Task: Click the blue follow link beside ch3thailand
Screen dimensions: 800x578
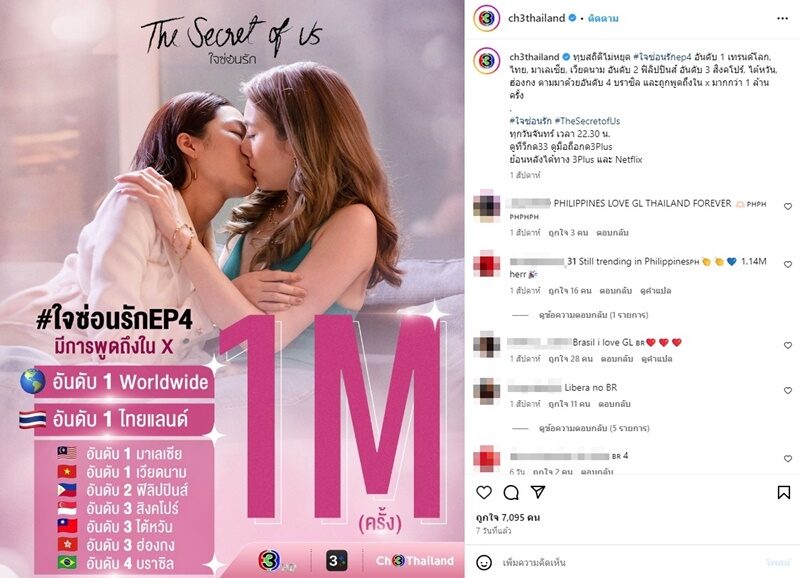Action: click(603, 18)
